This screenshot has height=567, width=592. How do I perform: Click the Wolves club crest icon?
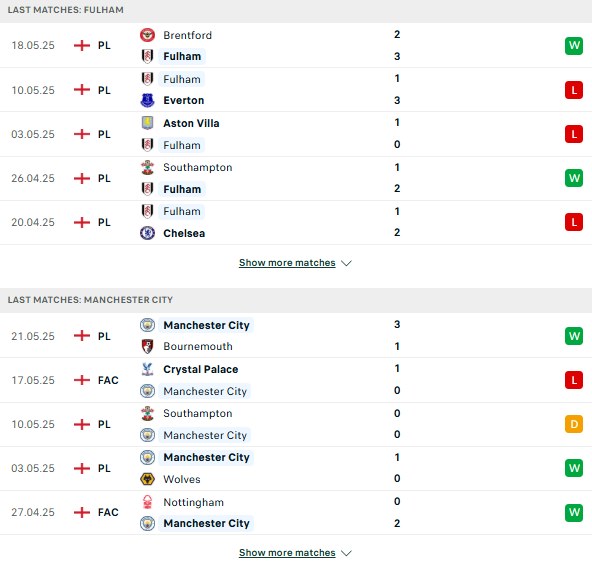click(147, 479)
